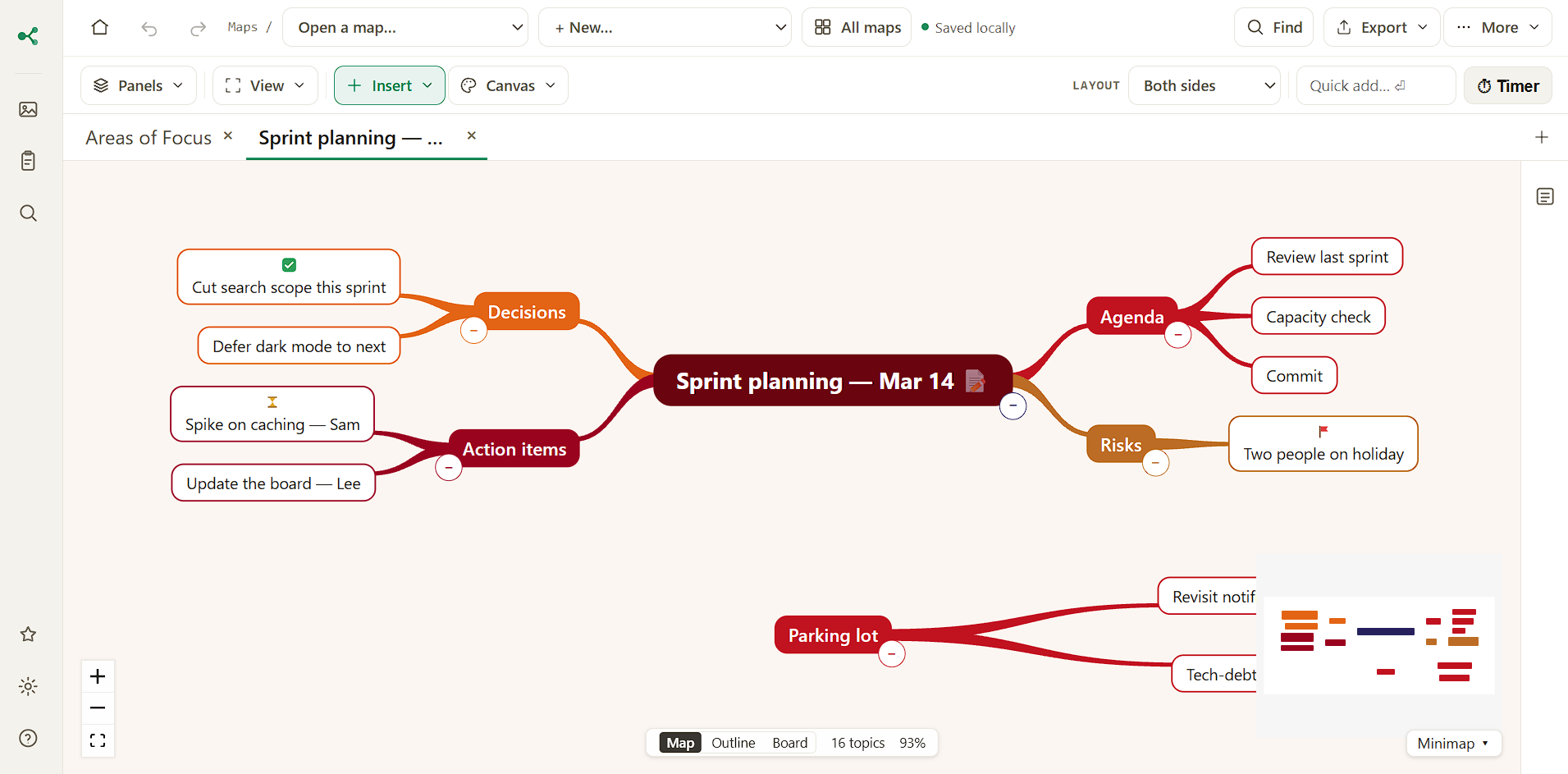Open the More menu
This screenshot has height=774, width=1568.
(1497, 27)
